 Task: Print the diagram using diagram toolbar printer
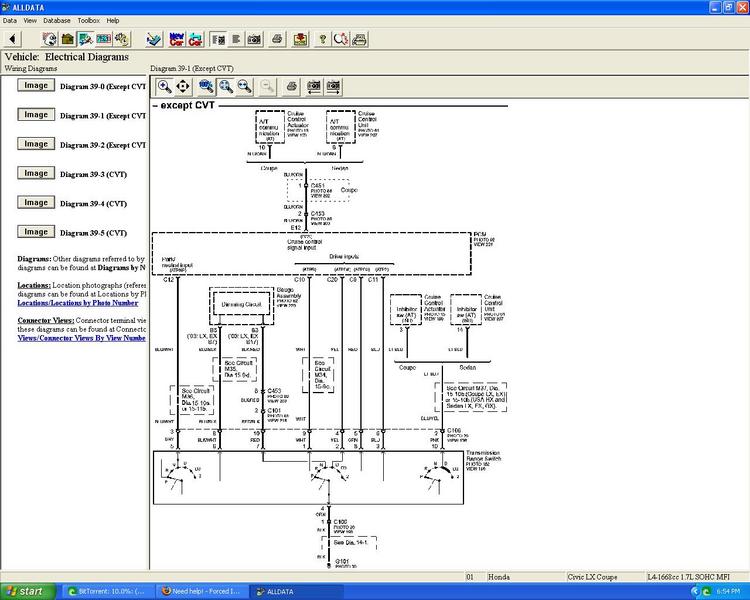[x=291, y=86]
